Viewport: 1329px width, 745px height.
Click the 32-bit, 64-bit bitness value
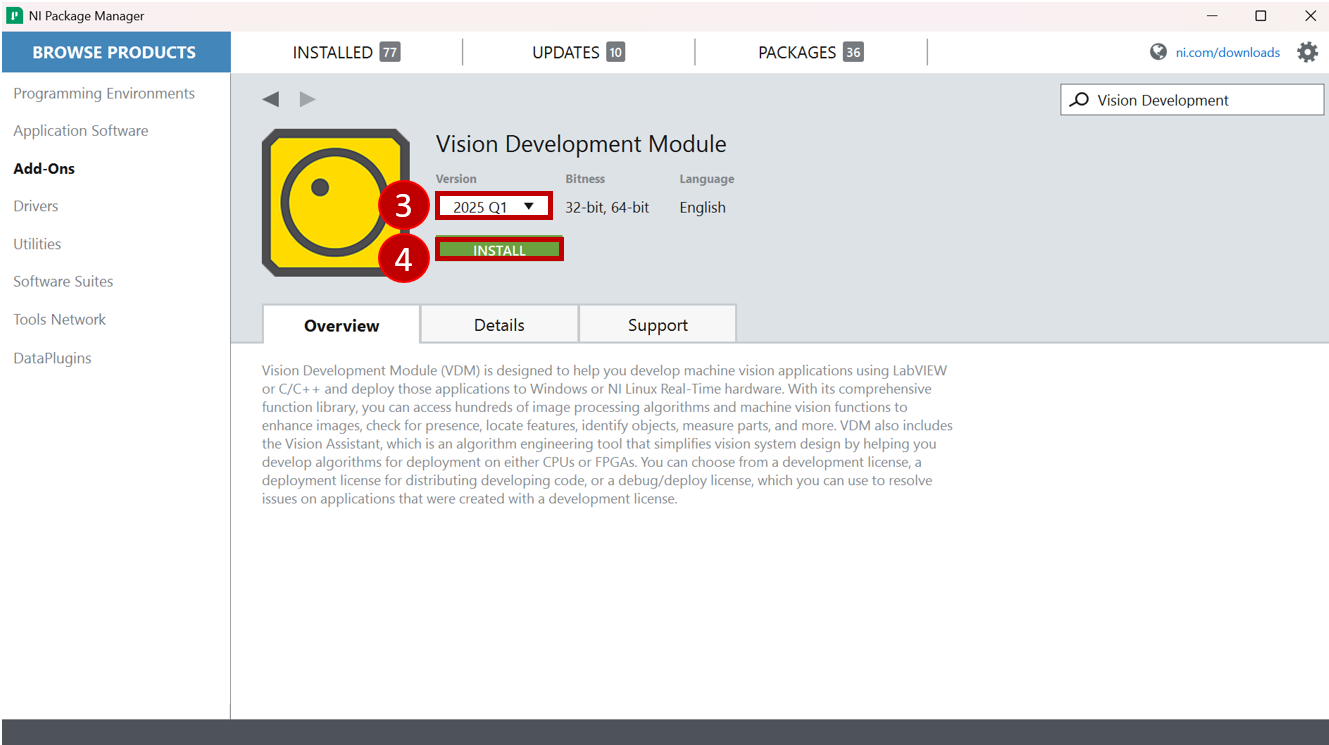pyautogui.click(x=607, y=208)
